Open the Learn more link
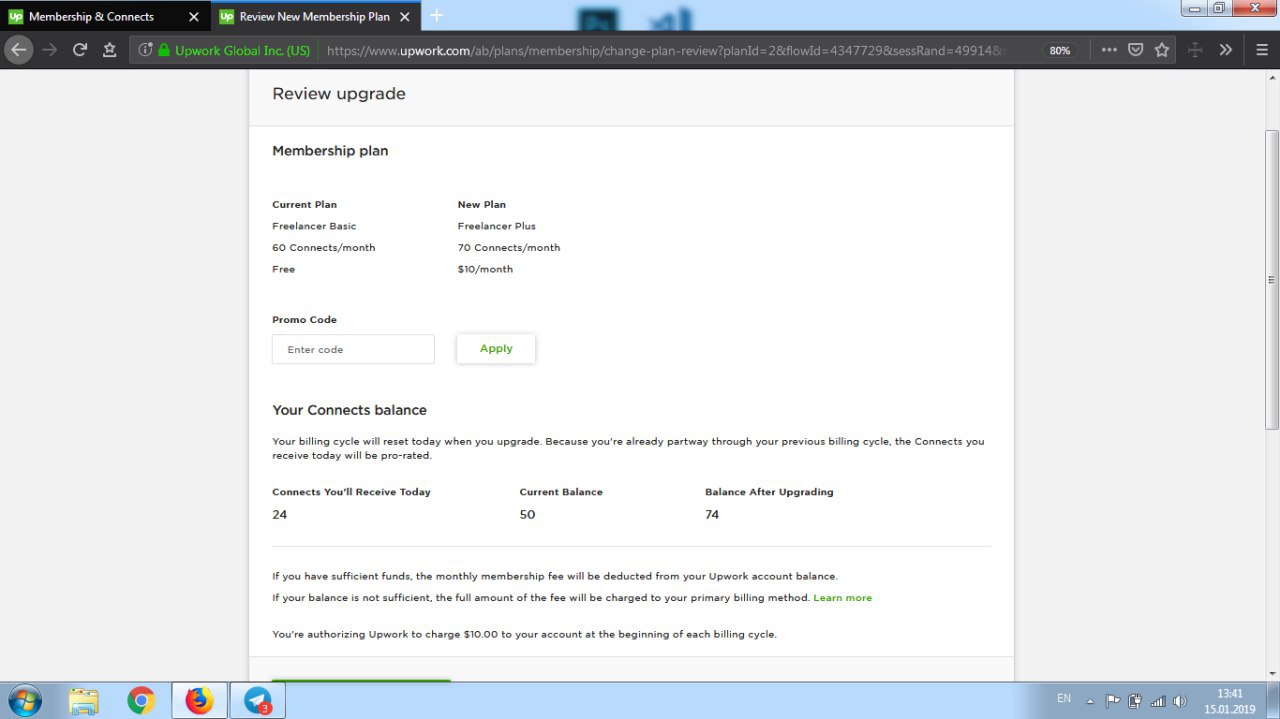This screenshot has height=719, width=1280. pos(842,598)
